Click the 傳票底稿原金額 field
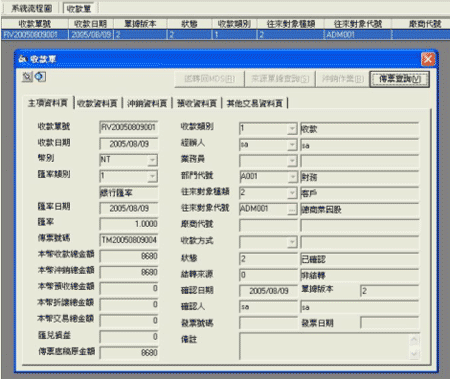 click(x=129, y=353)
